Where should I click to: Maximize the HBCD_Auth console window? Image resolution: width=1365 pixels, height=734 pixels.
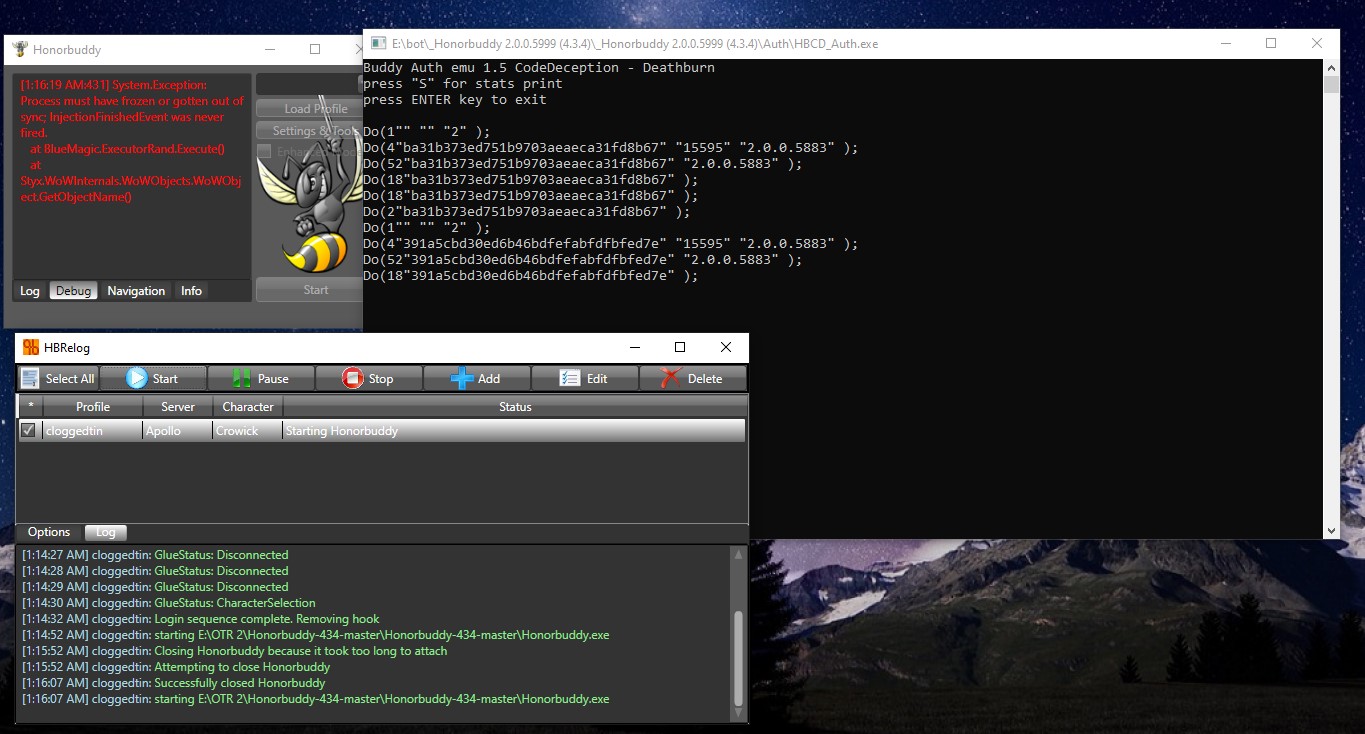[1271, 44]
